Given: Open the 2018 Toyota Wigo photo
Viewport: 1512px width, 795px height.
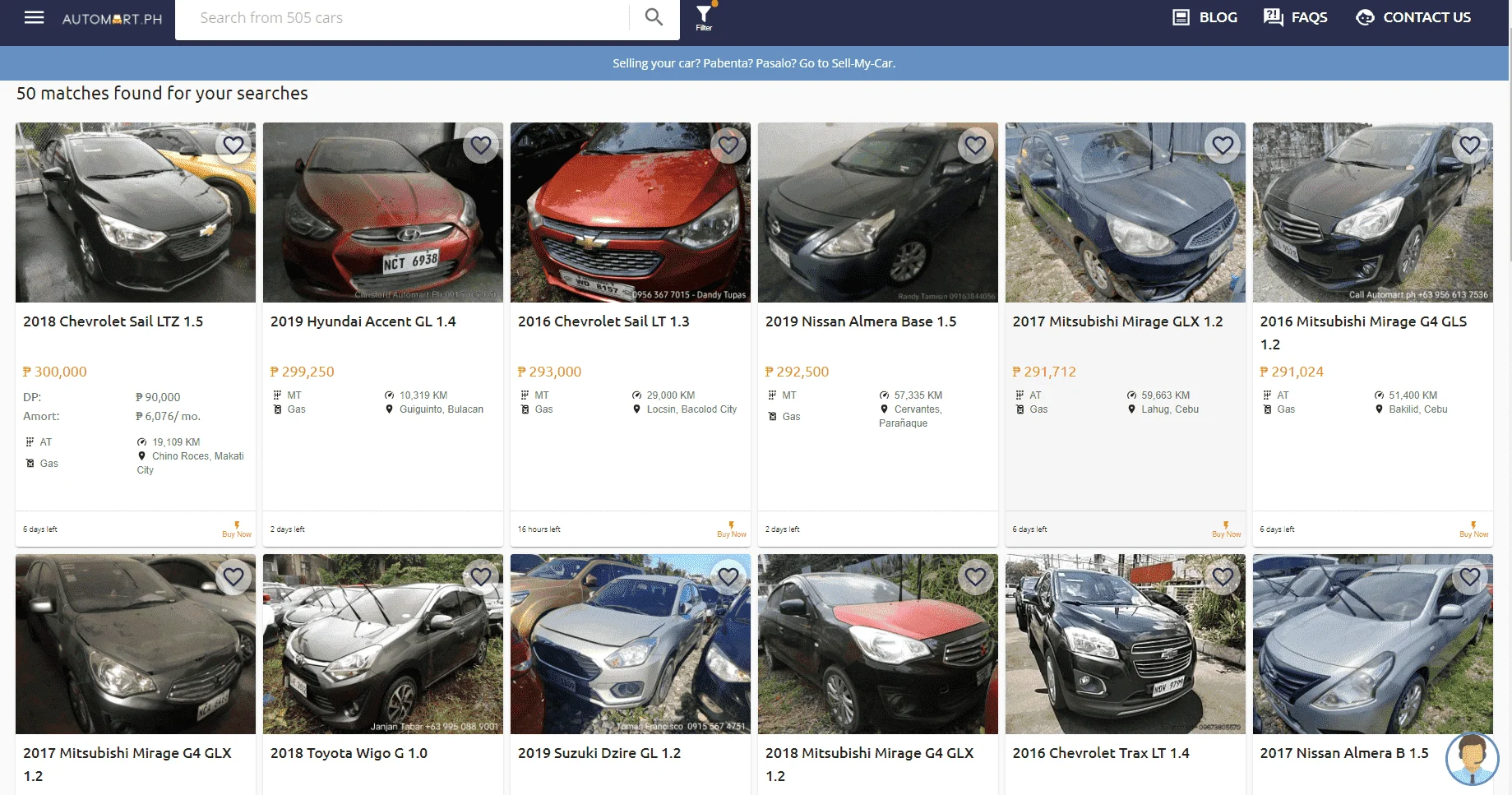Looking at the screenshot, I should (383, 644).
